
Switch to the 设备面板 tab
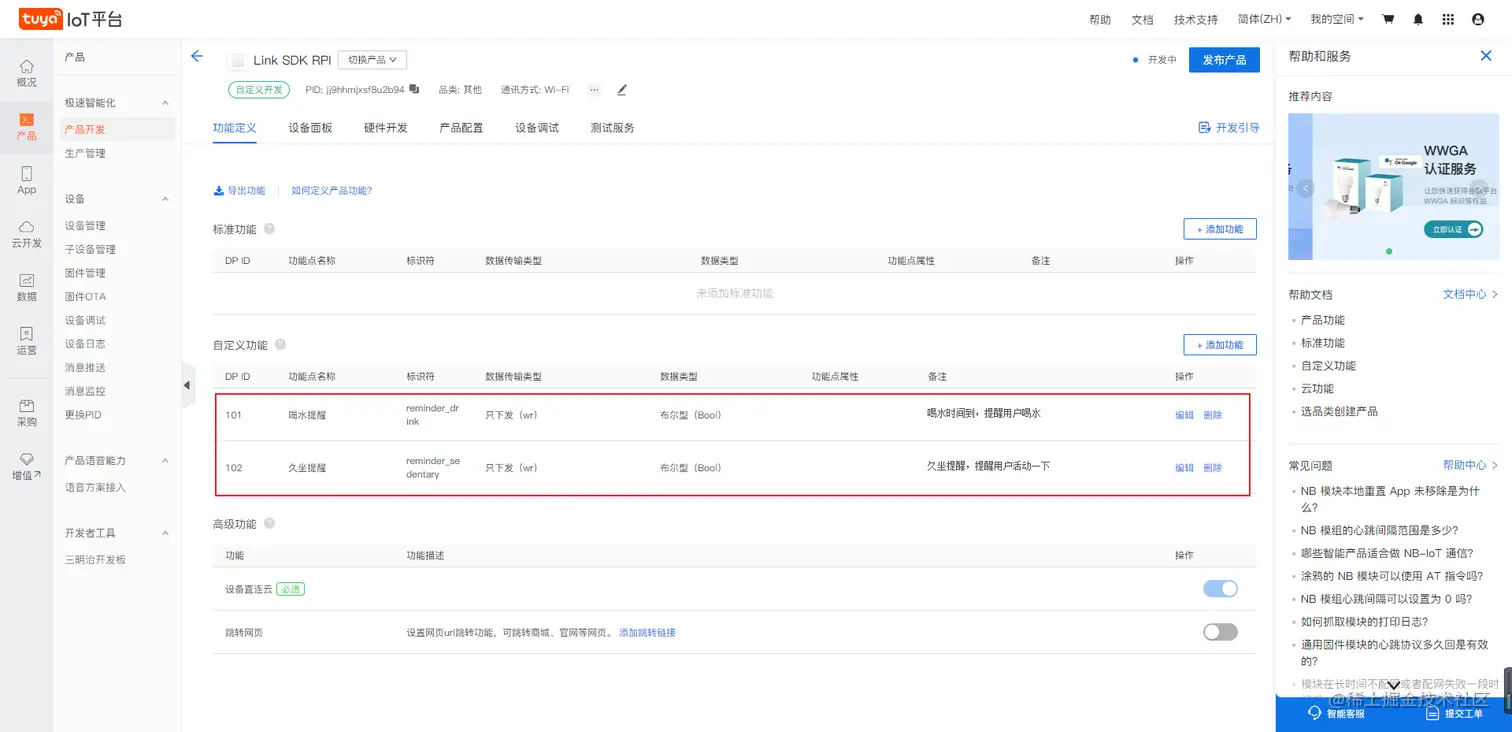point(310,128)
